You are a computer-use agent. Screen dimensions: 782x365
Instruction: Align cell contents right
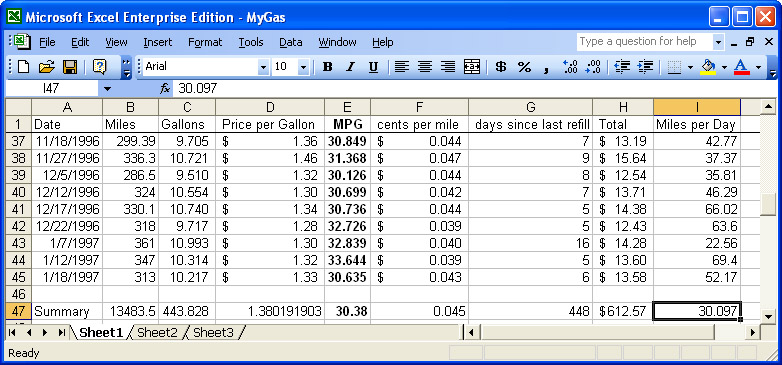(x=448, y=67)
